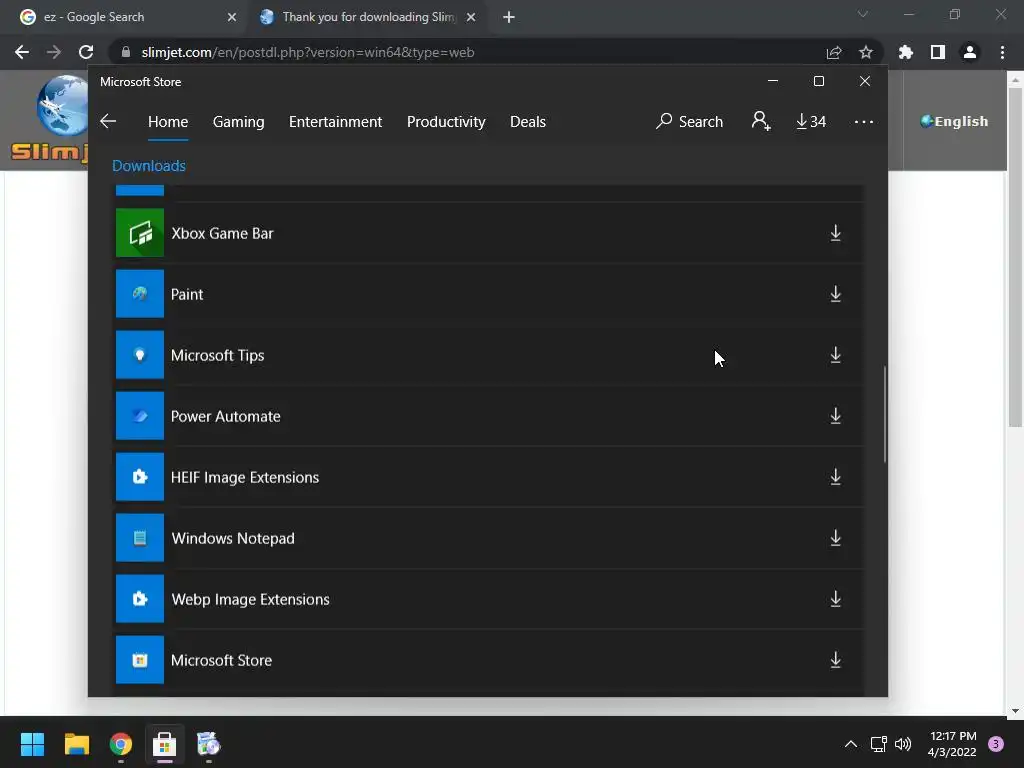Download the Xbox Game Bar update
Viewport: 1024px width, 768px height.
[x=835, y=233]
